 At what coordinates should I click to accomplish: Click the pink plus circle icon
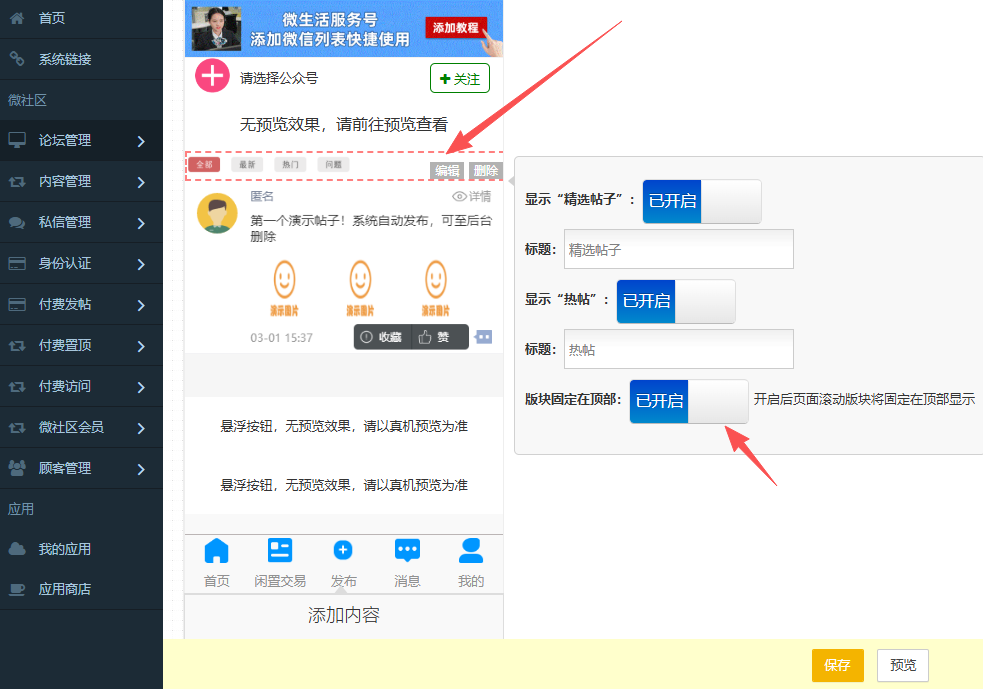pyautogui.click(x=212, y=77)
